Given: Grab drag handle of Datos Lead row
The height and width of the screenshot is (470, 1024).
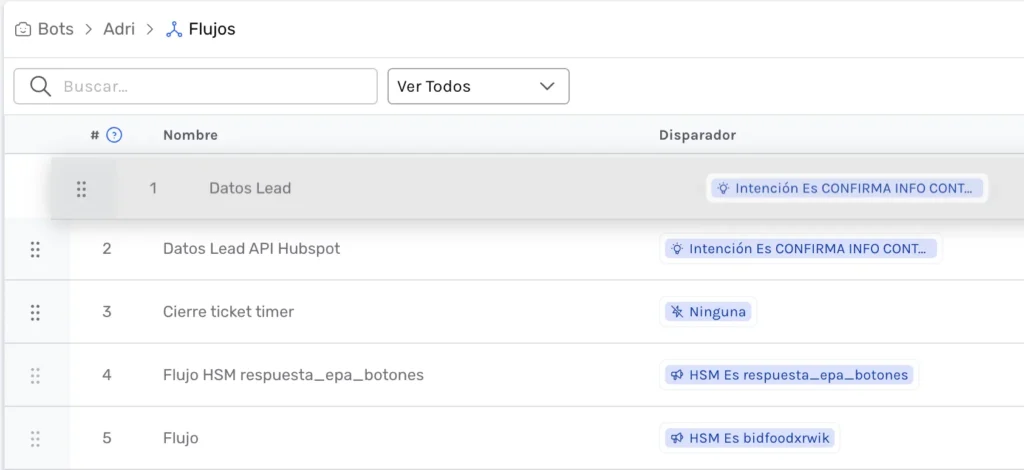Looking at the screenshot, I should [x=82, y=188].
